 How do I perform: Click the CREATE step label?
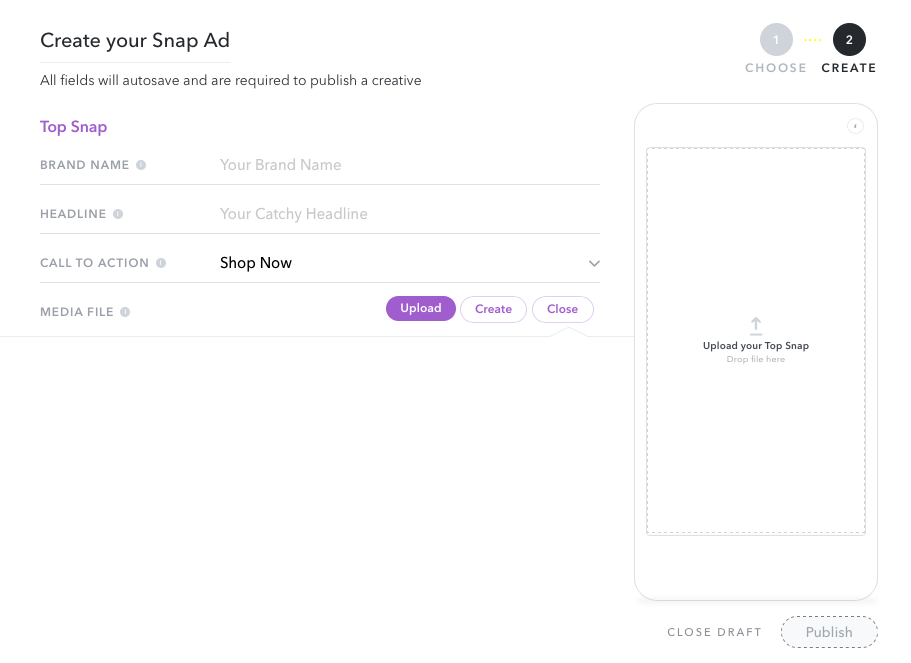(849, 68)
